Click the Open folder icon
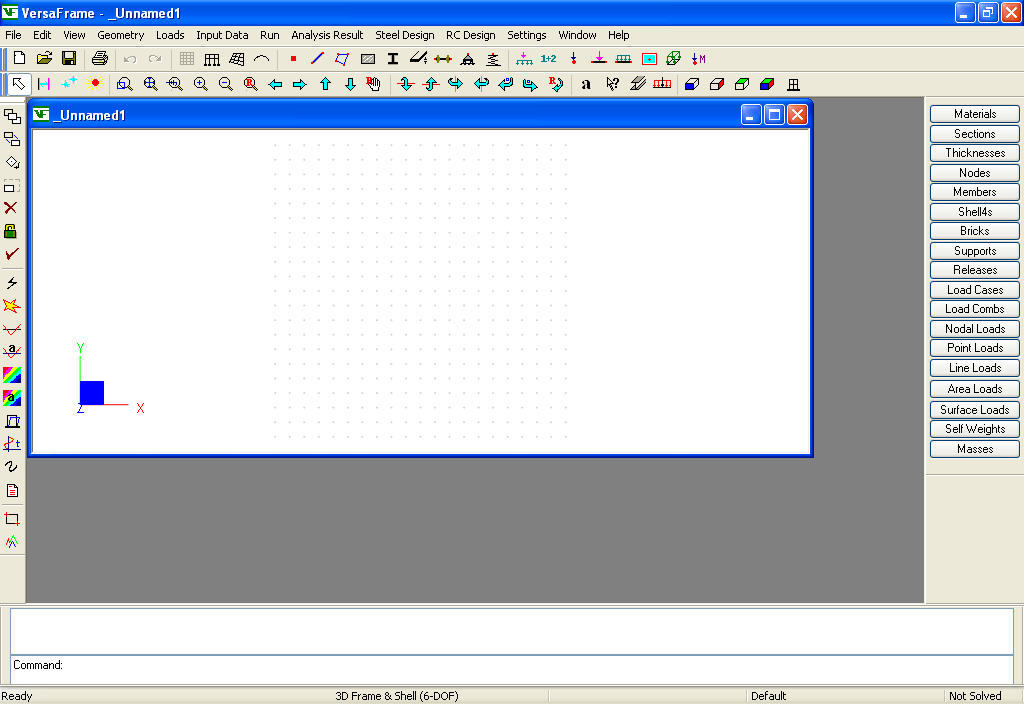Image resolution: width=1024 pixels, height=704 pixels. pos(44,59)
